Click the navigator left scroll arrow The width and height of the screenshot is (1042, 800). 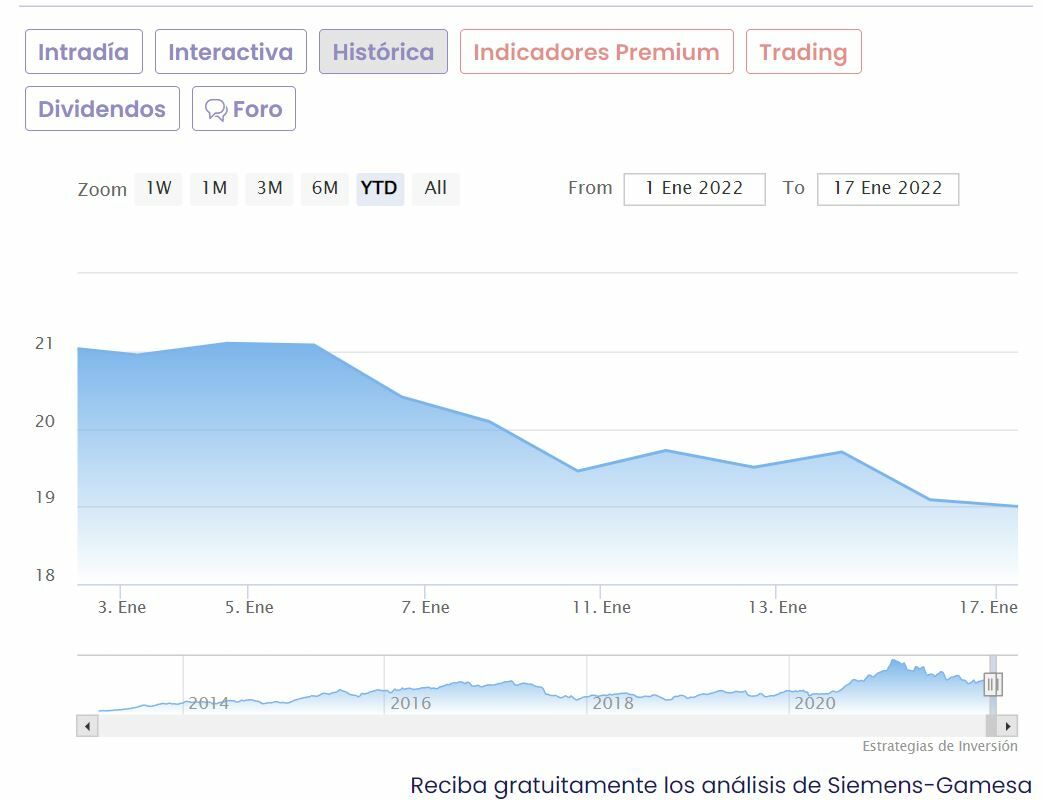coord(88,726)
